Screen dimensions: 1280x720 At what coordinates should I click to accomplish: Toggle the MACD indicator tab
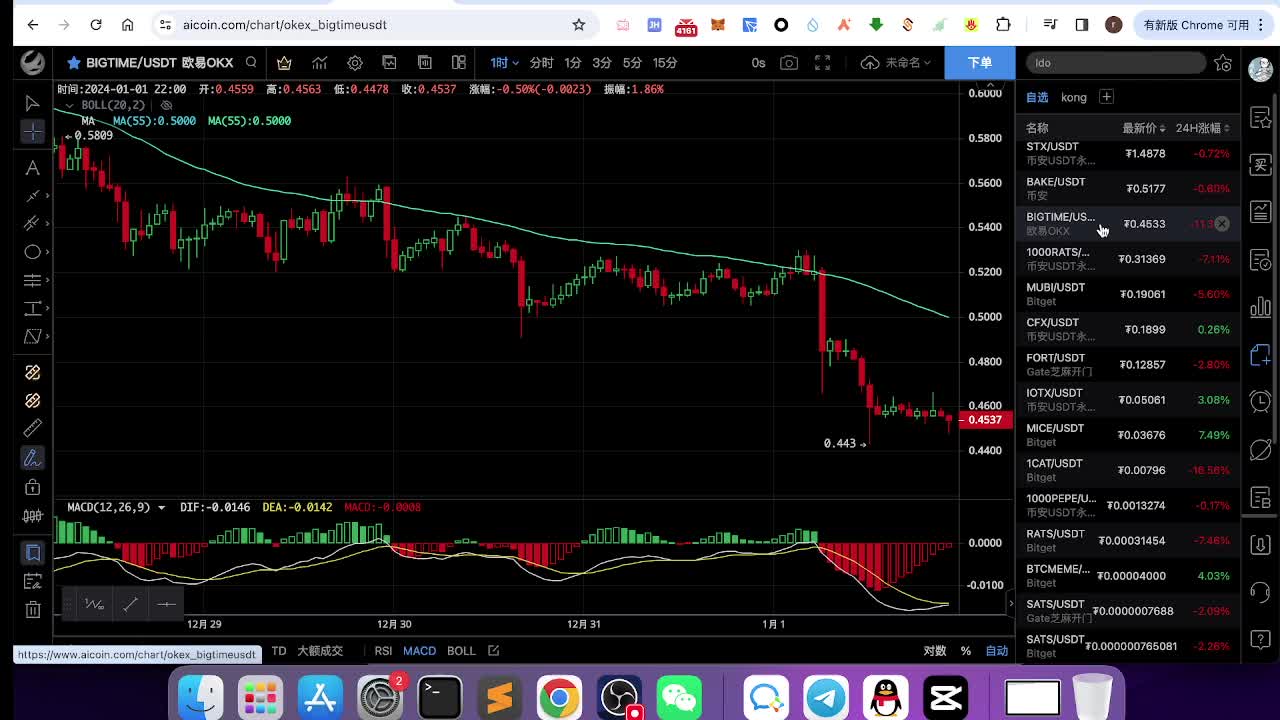419,651
